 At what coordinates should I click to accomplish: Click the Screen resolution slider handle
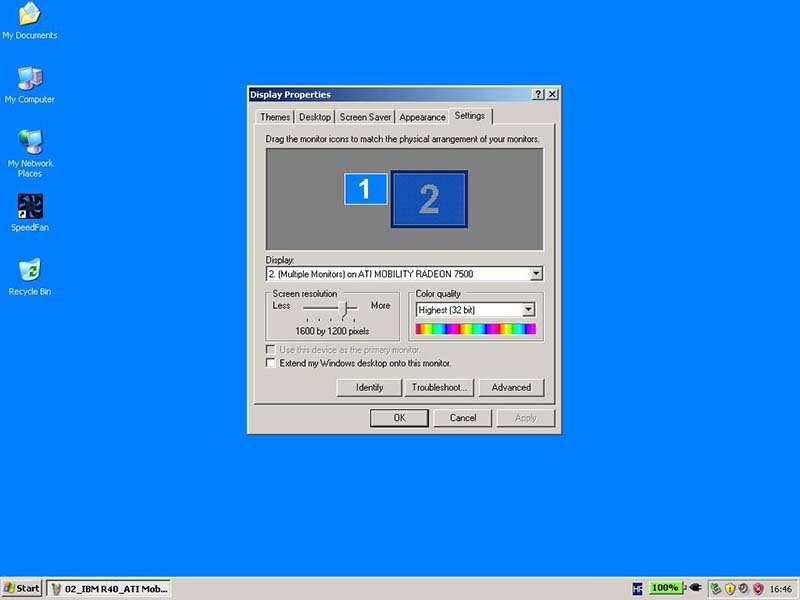343,307
